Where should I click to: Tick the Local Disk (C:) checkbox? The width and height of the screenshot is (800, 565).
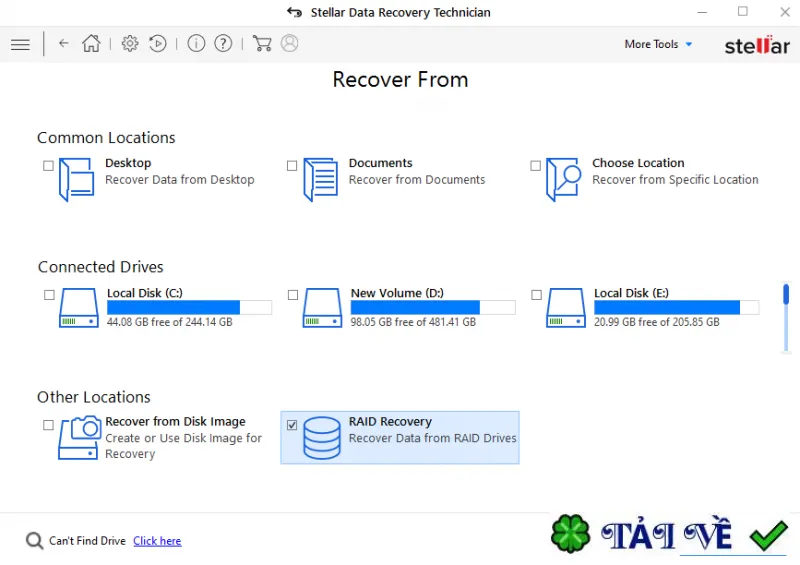coord(49,295)
